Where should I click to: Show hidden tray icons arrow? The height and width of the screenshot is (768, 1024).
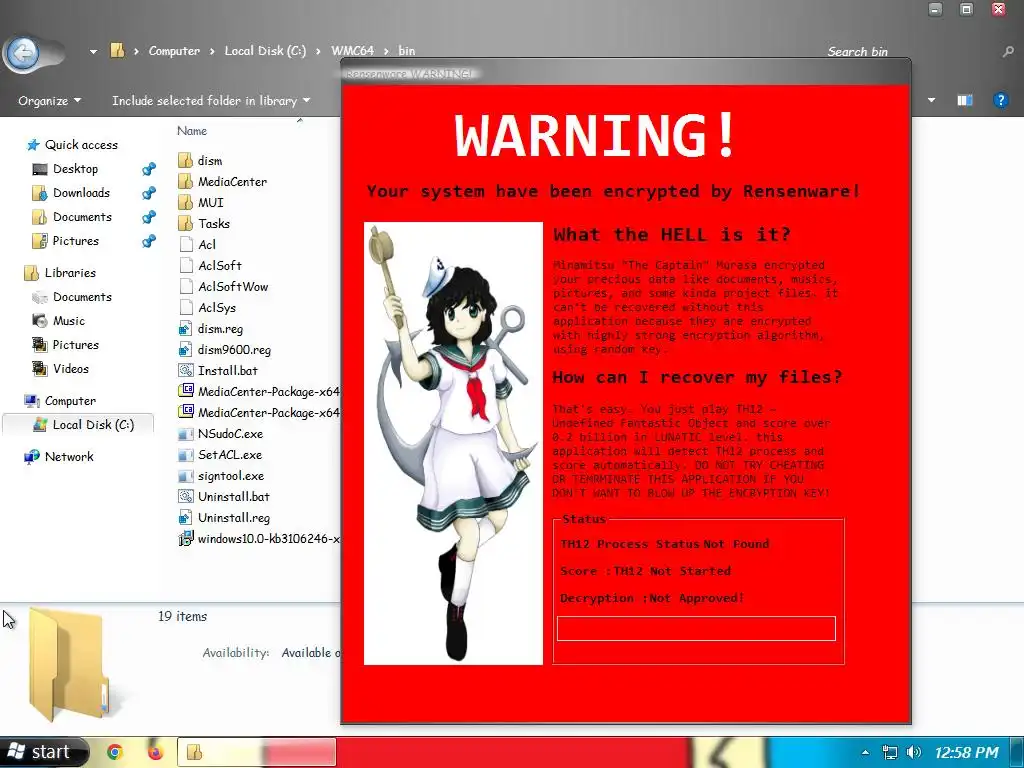865,752
